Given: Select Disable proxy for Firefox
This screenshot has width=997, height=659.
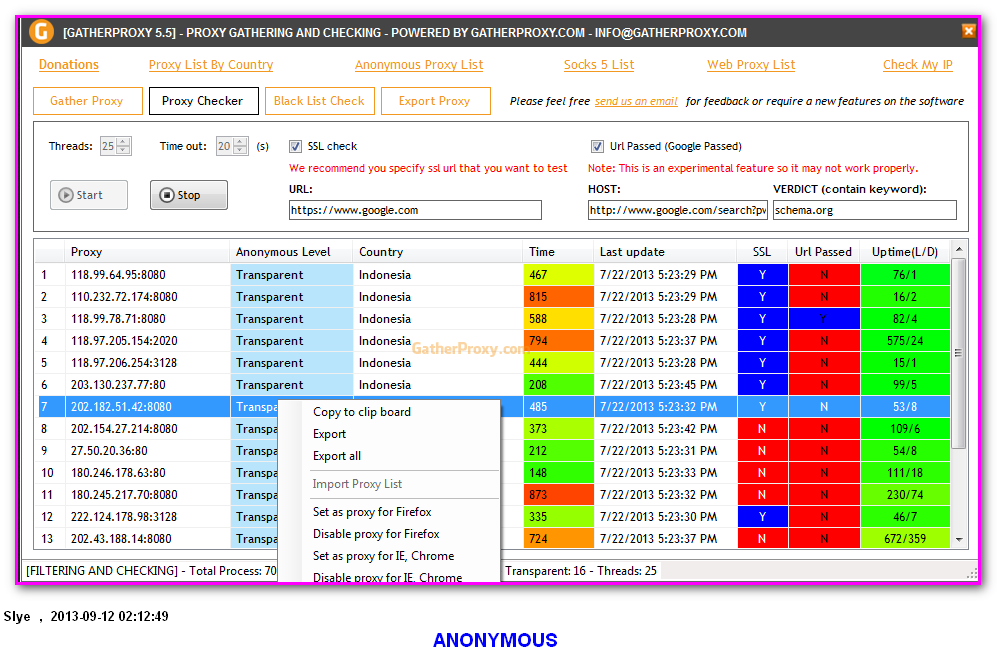Looking at the screenshot, I should 376,534.
